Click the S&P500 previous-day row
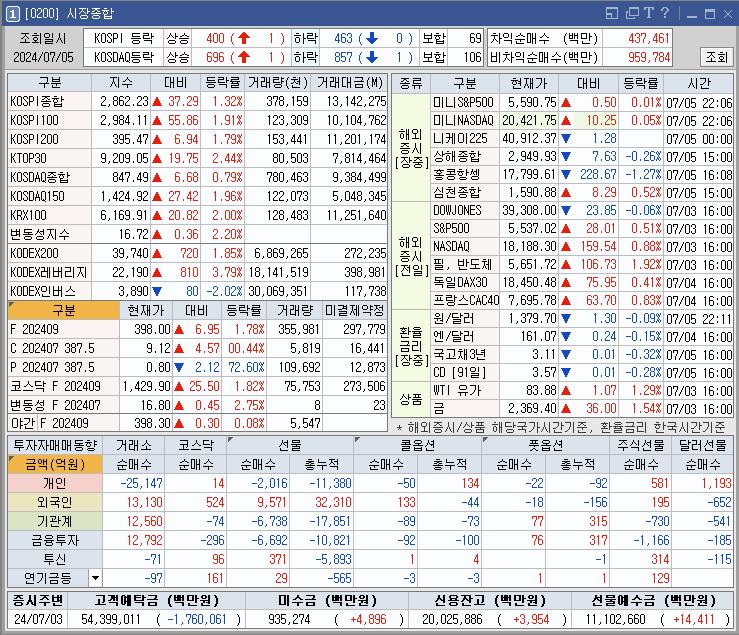This screenshot has width=739, height=635. [582, 229]
